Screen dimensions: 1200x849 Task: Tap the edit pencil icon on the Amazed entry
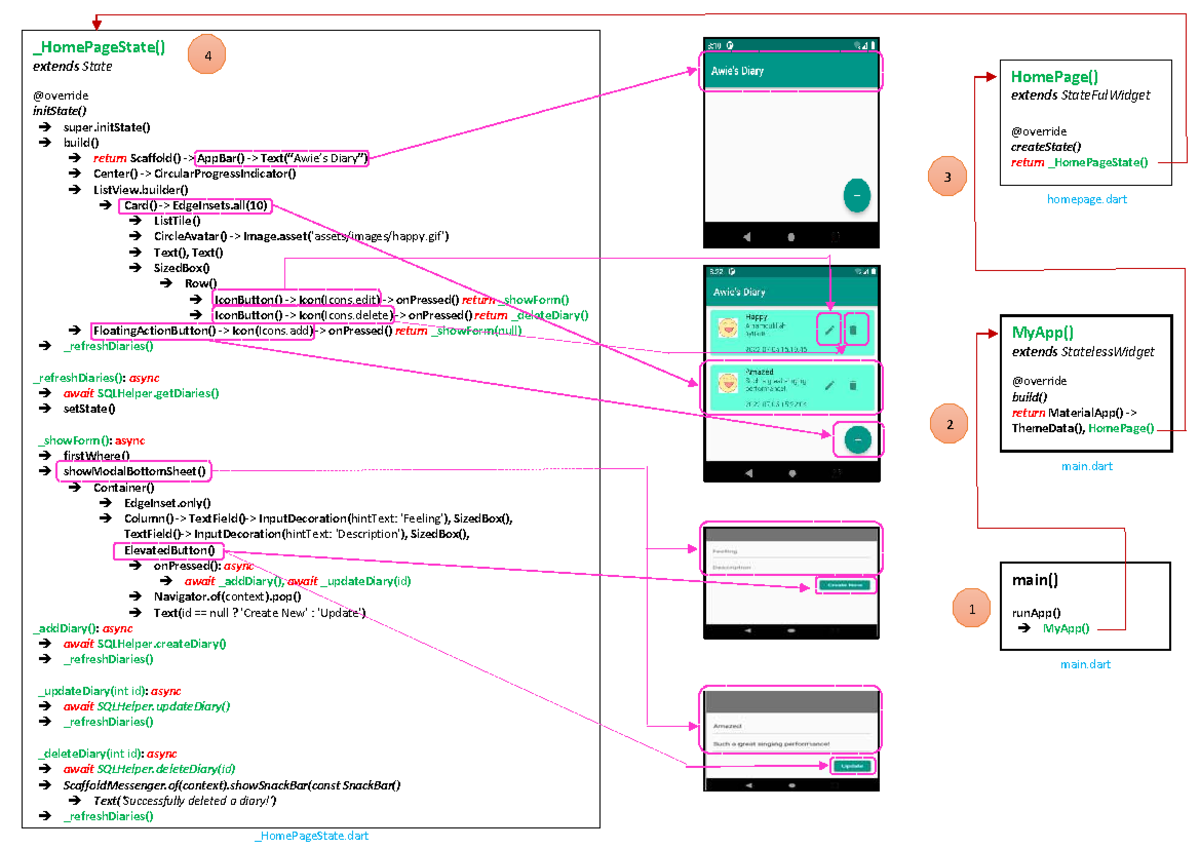pyautogui.click(x=829, y=385)
